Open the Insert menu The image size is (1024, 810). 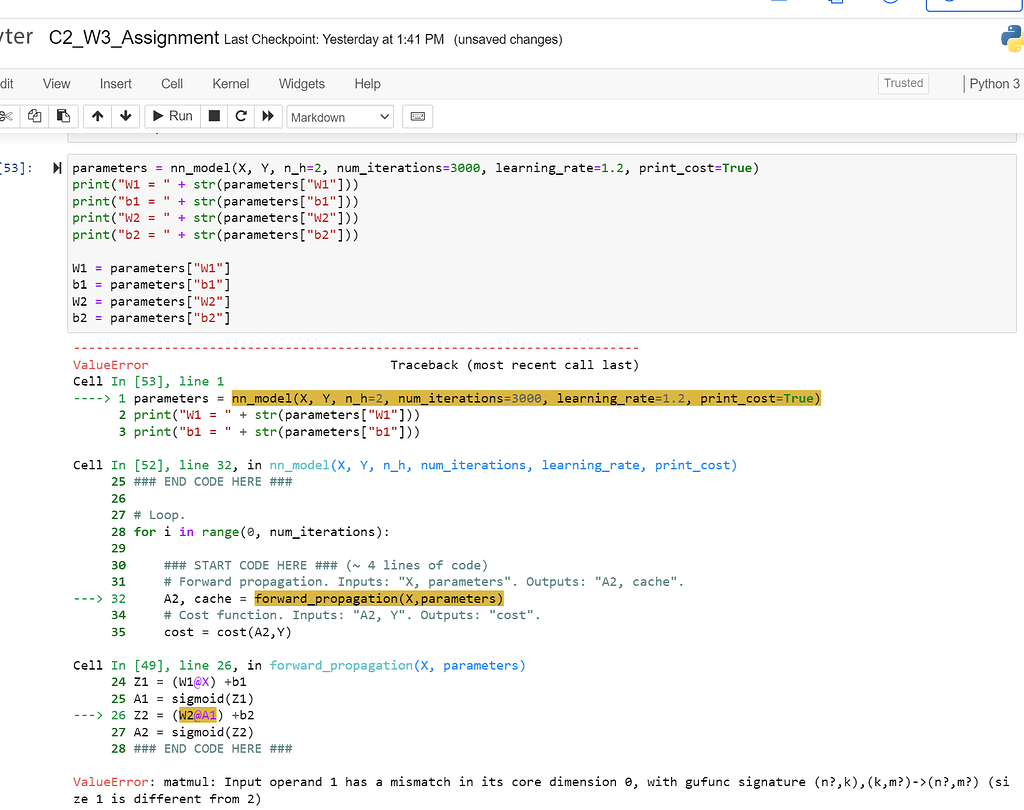(x=116, y=84)
